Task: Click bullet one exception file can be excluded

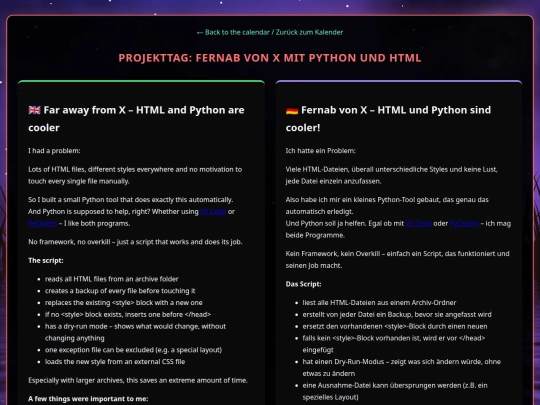Action: pyautogui.click(x=134, y=350)
